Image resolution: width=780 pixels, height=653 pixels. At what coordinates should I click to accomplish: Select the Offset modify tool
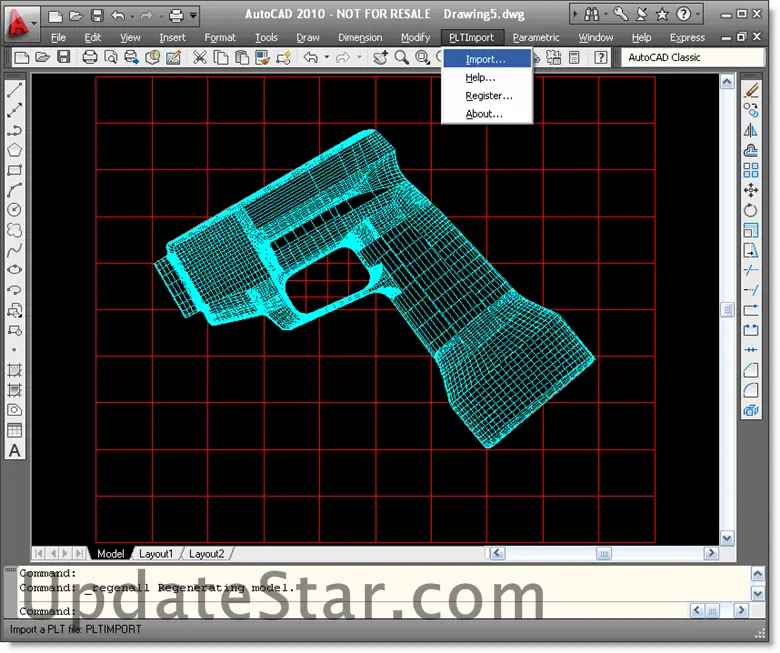click(751, 150)
